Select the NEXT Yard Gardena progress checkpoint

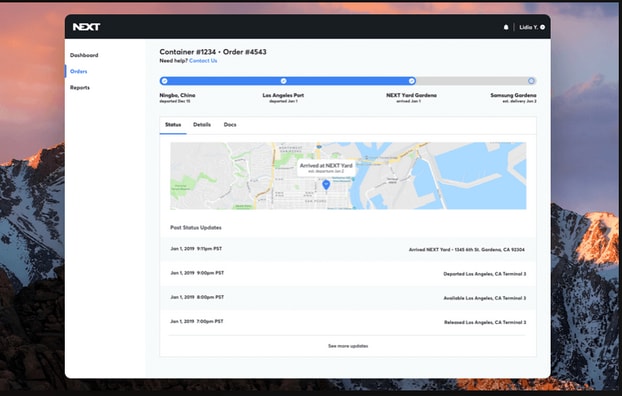tap(412, 81)
